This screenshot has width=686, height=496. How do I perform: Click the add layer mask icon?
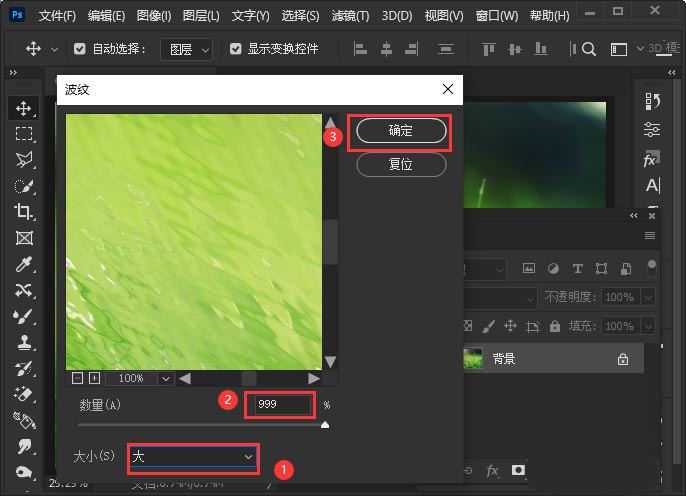tap(518, 470)
